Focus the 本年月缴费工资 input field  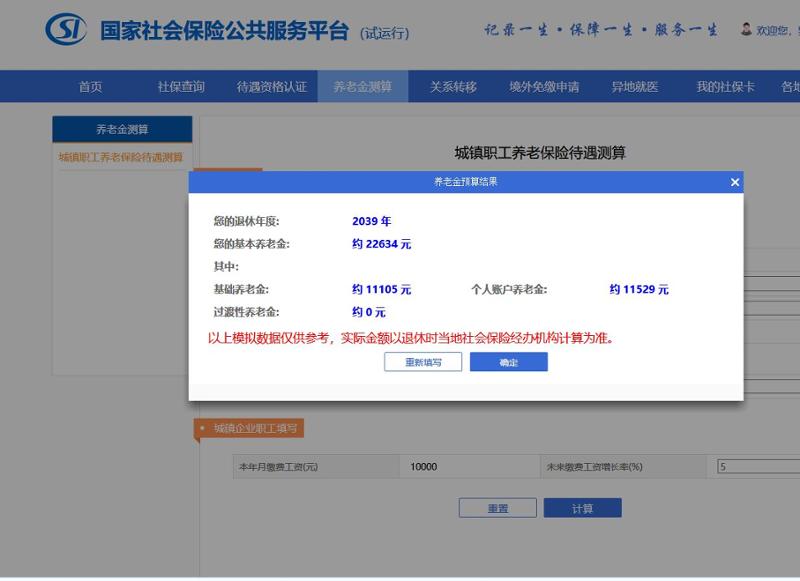[468, 467]
